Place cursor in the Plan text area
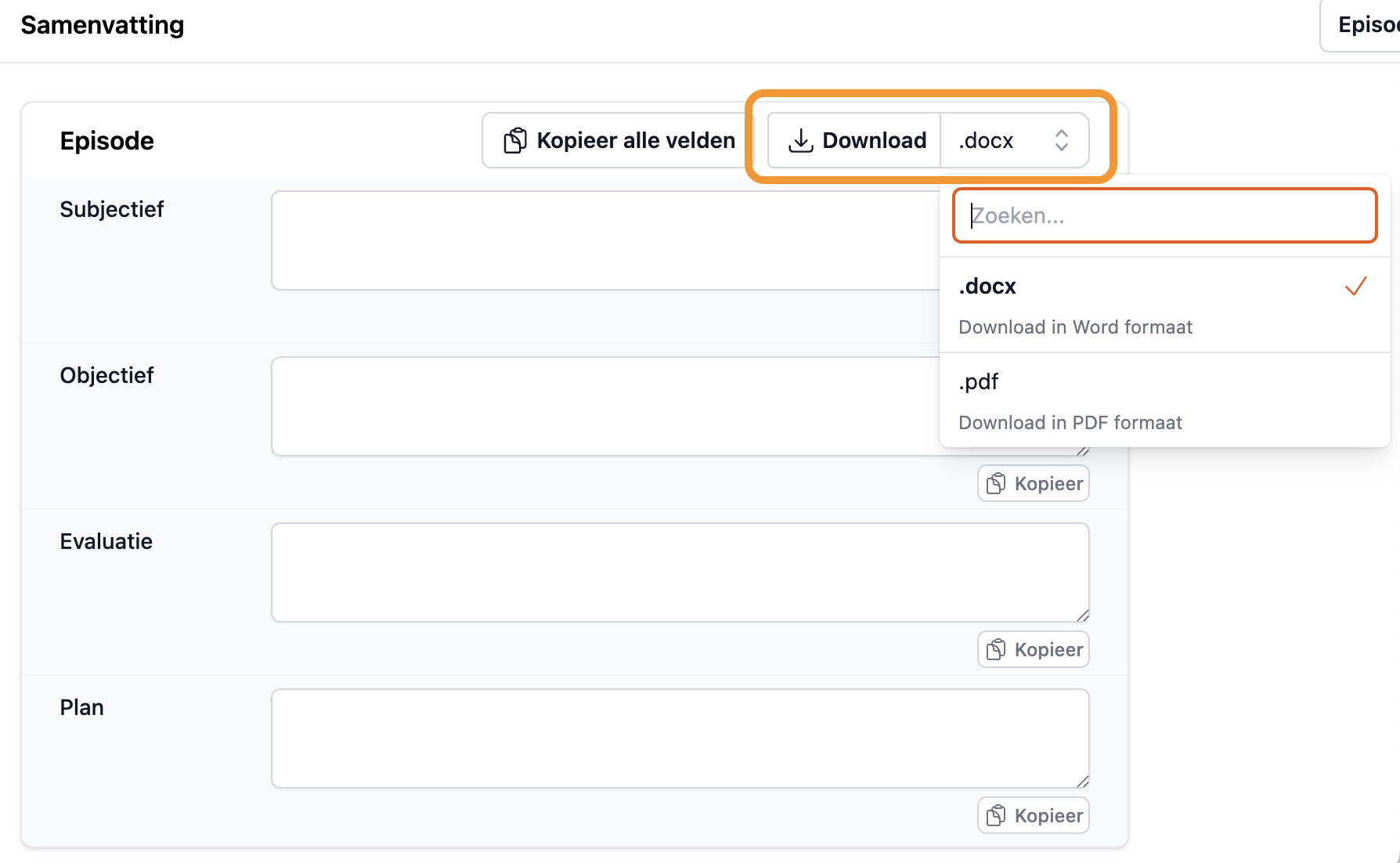Image resolution: width=1400 pixels, height=863 pixels. (x=680, y=738)
